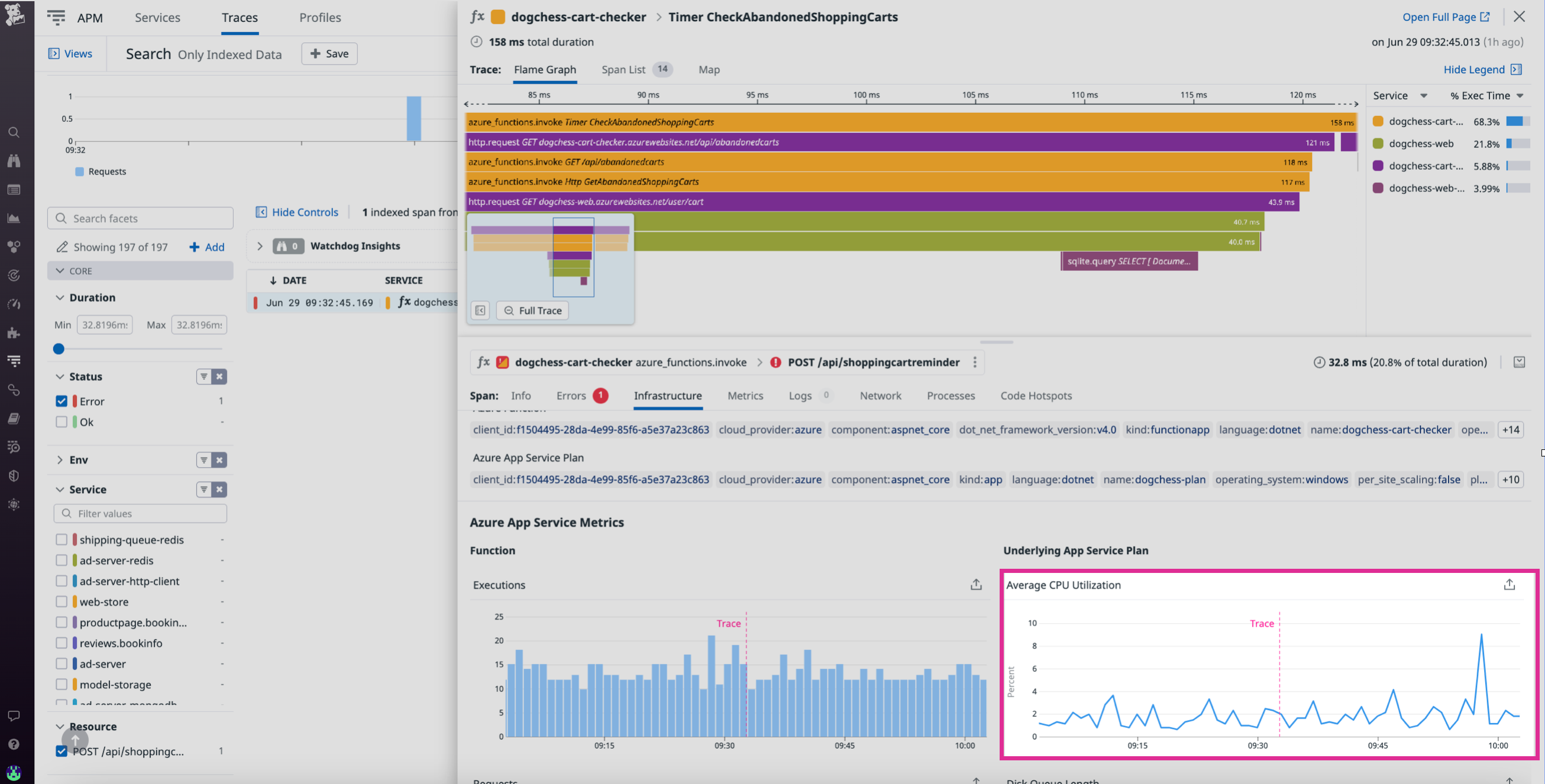Click the export icon on Average CPU Utilization chart
The height and width of the screenshot is (784, 1545).
tap(1509, 584)
